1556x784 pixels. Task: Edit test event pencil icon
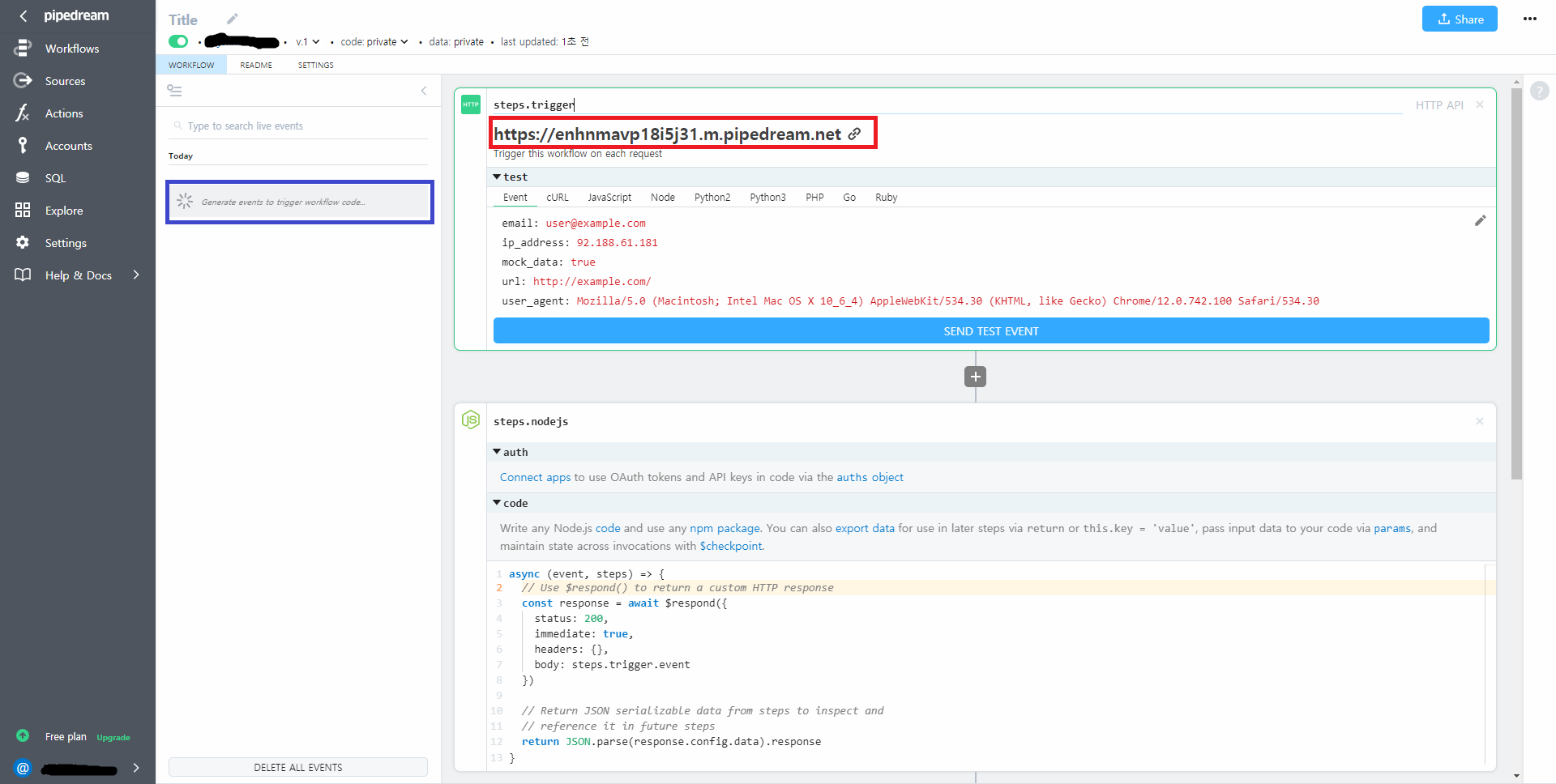click(x=1480, y=220)
